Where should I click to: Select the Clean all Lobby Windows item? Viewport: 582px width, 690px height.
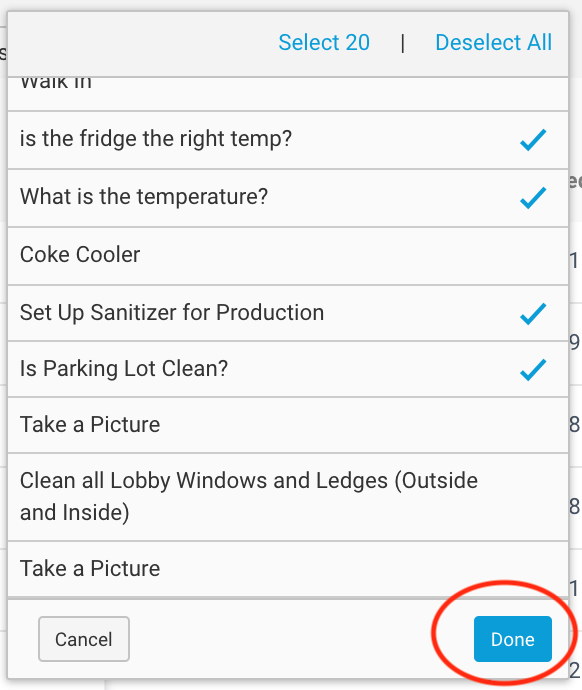[288, 497]
